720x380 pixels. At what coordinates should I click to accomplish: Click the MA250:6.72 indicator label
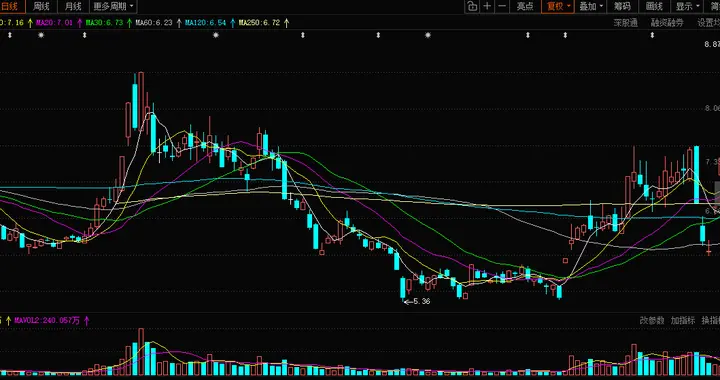(259, 22)
